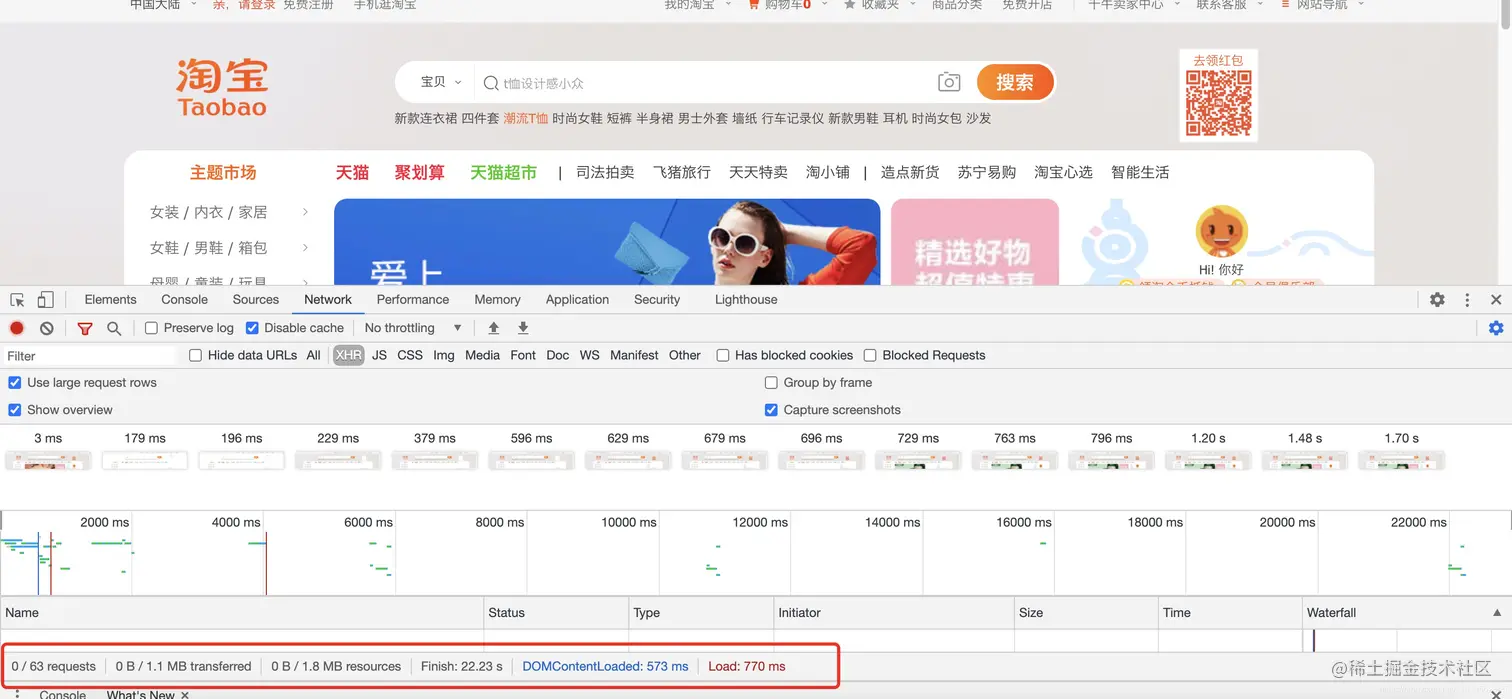This screenshot has width=1512, height=699.
Task: Activate the inspect element picker icon
Action: click(x=17, y=300)
